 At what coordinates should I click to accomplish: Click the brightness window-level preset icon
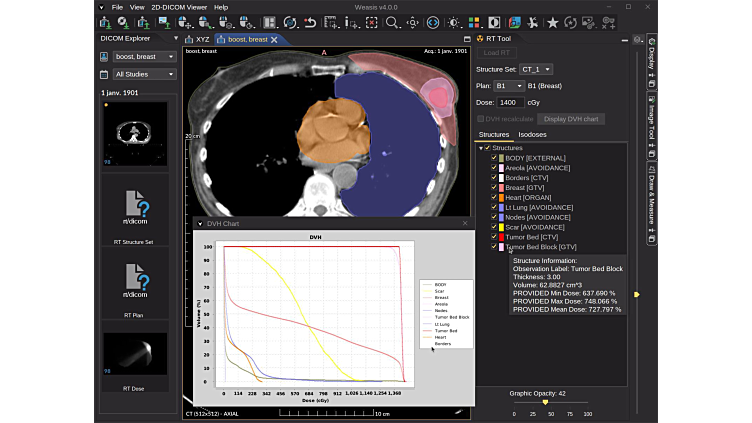point(453,23)
